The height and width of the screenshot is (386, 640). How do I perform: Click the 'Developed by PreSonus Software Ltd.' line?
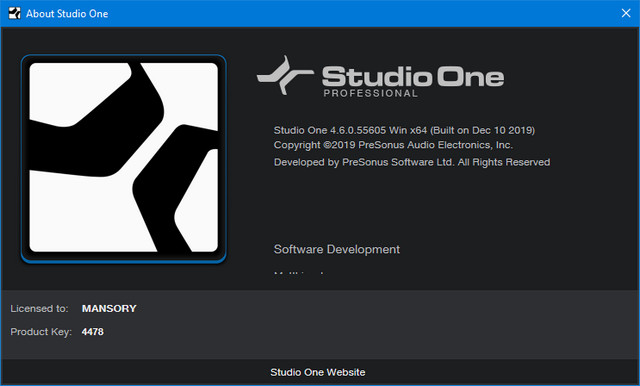point(412,162)
